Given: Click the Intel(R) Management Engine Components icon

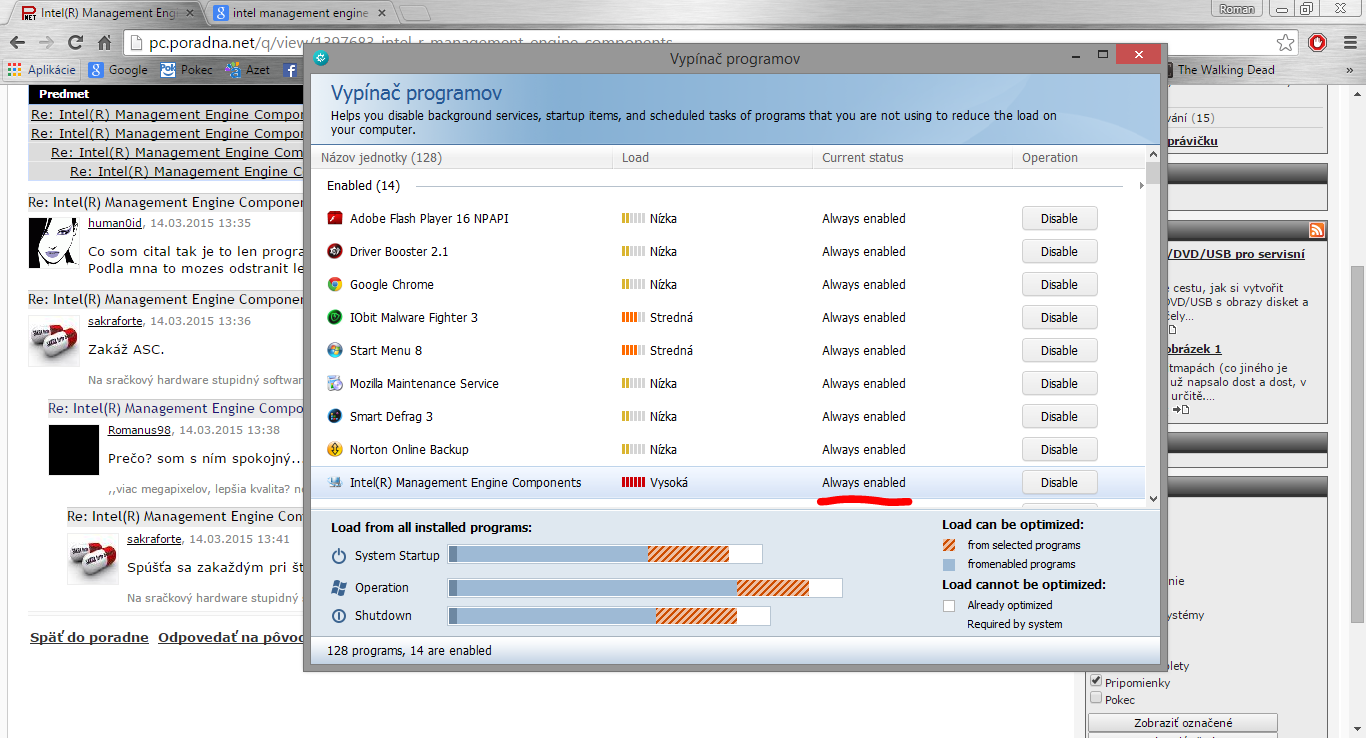Looking at the screenshot, I should [335, 482].
